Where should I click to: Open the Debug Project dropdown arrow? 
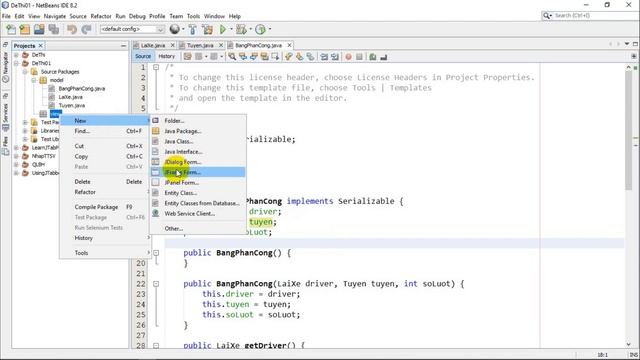tap(250, 29)
